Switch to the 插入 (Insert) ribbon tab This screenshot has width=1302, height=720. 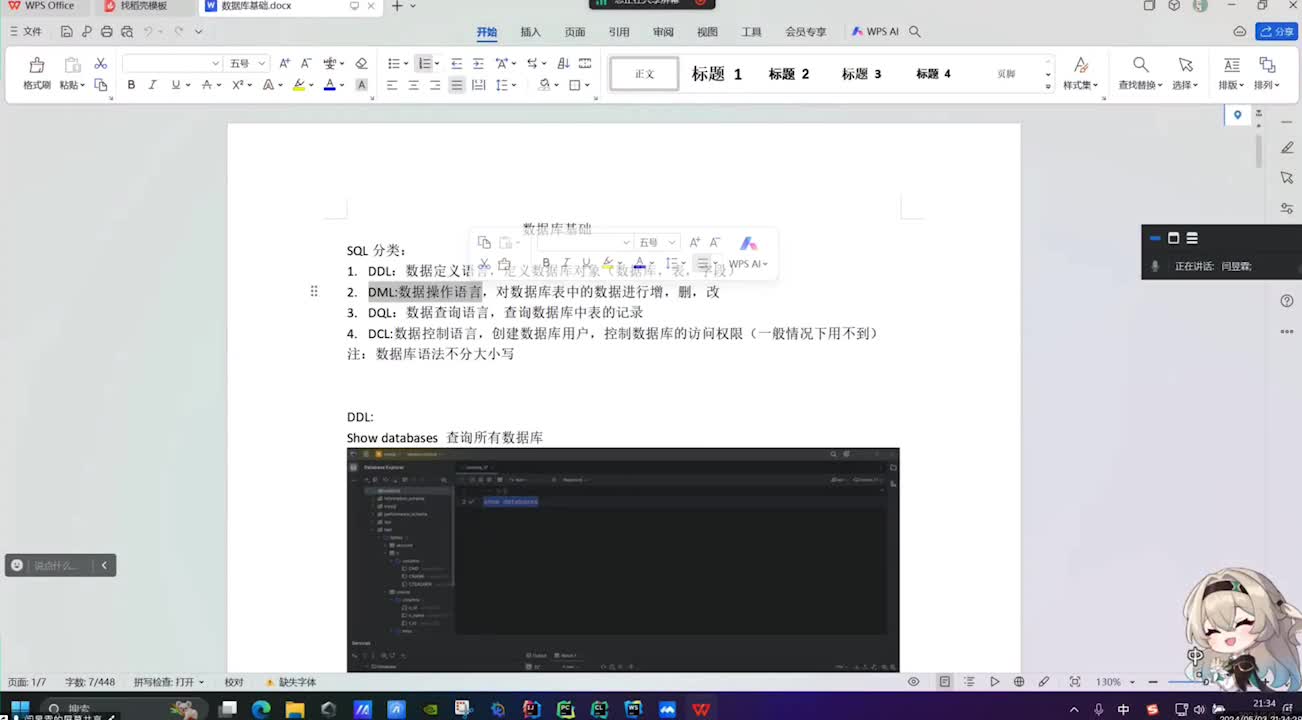[530, 32]
